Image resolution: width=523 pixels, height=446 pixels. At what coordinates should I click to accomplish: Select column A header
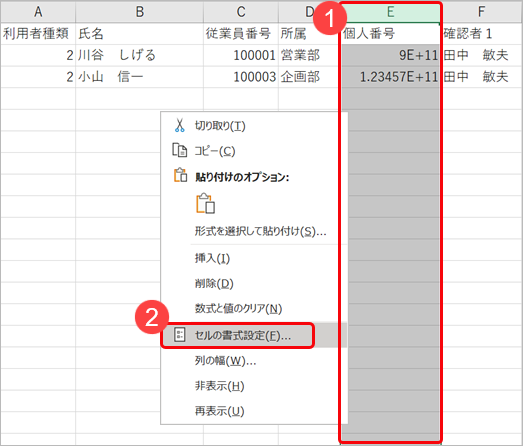(x=38, y=12)
